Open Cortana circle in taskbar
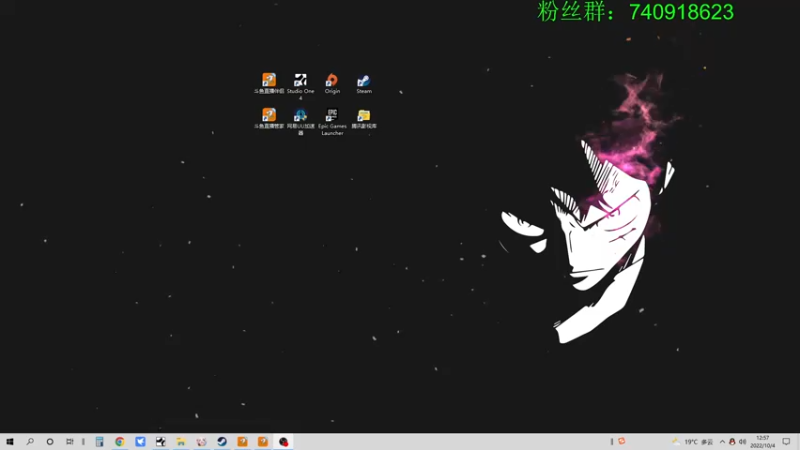The image size is (800, 450). click(50, 442)
